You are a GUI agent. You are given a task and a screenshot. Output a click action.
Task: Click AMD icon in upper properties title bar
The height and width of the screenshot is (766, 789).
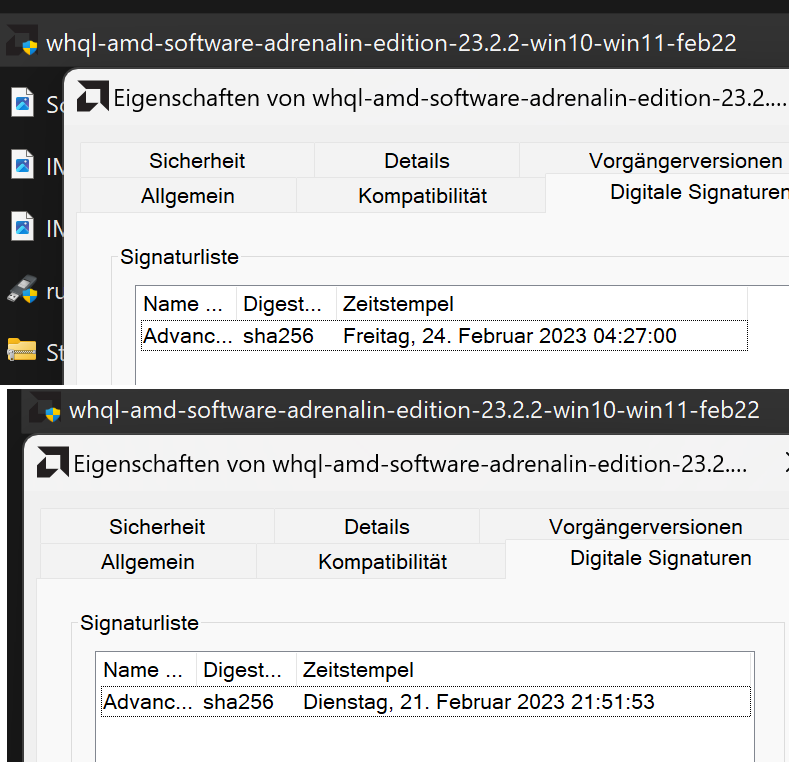[x=93, y=96]
